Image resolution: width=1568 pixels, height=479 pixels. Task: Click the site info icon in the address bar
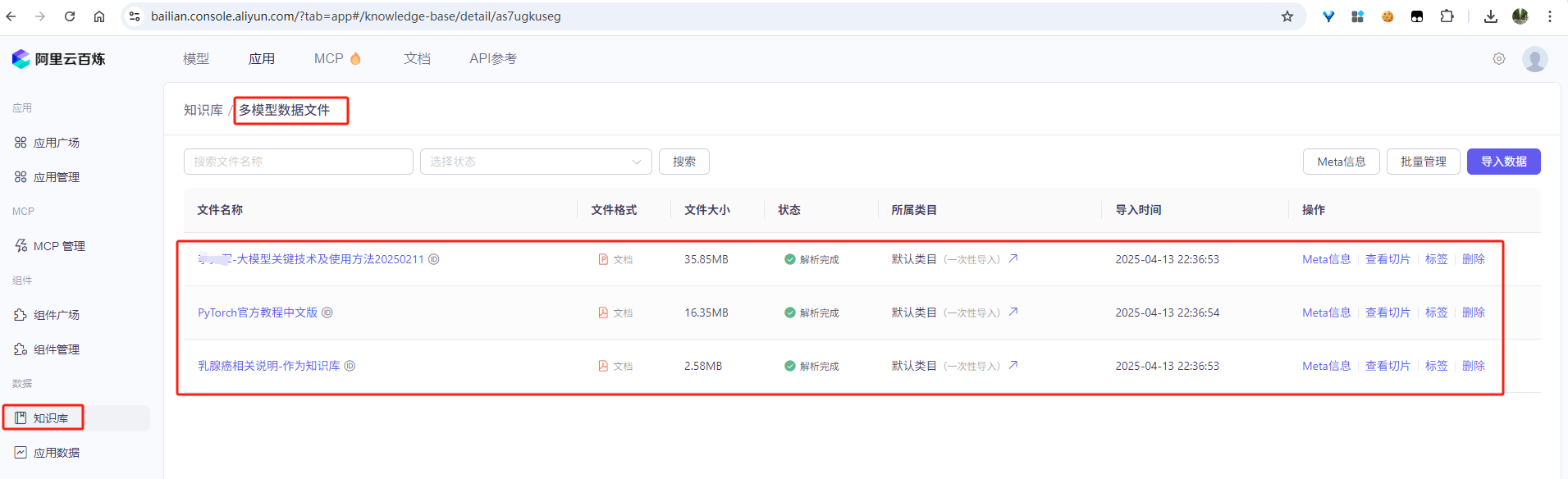pos(135,16)
